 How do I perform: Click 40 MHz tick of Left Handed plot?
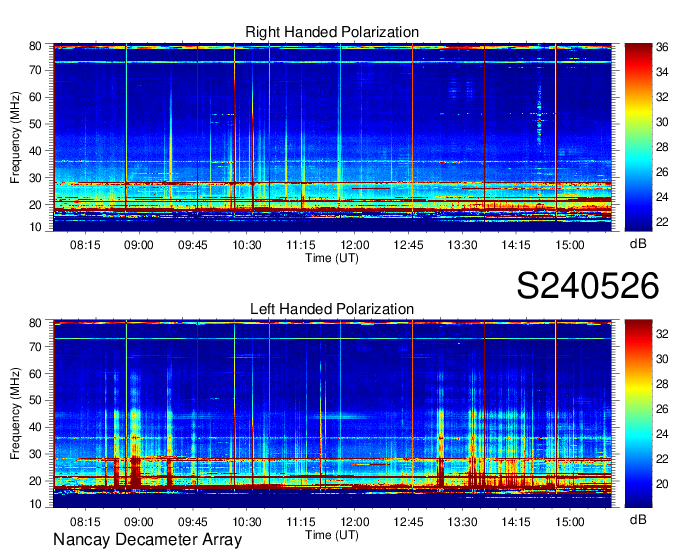coord(35,427)
